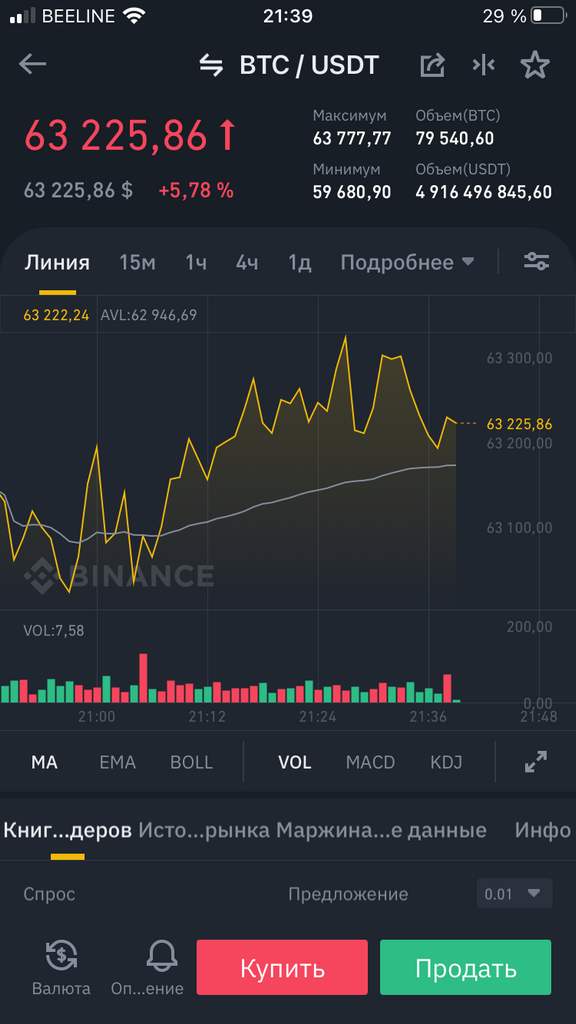Open the 0.01 precision dropdown
Screen dimensions: 576x1024
coord(514,893)
